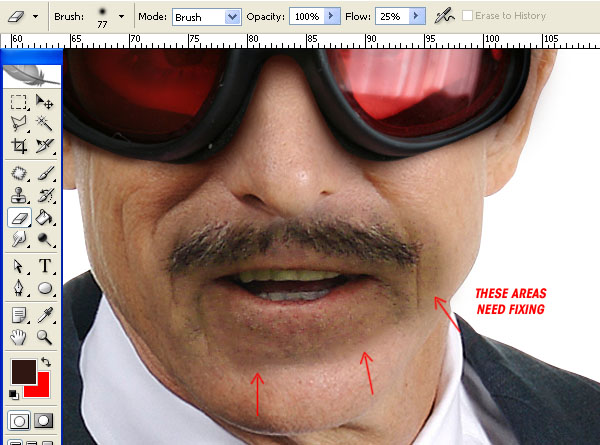Click the Flow 25% input field
The width and height of the screenshot is (600, 445).
click(x=392, y=16)
